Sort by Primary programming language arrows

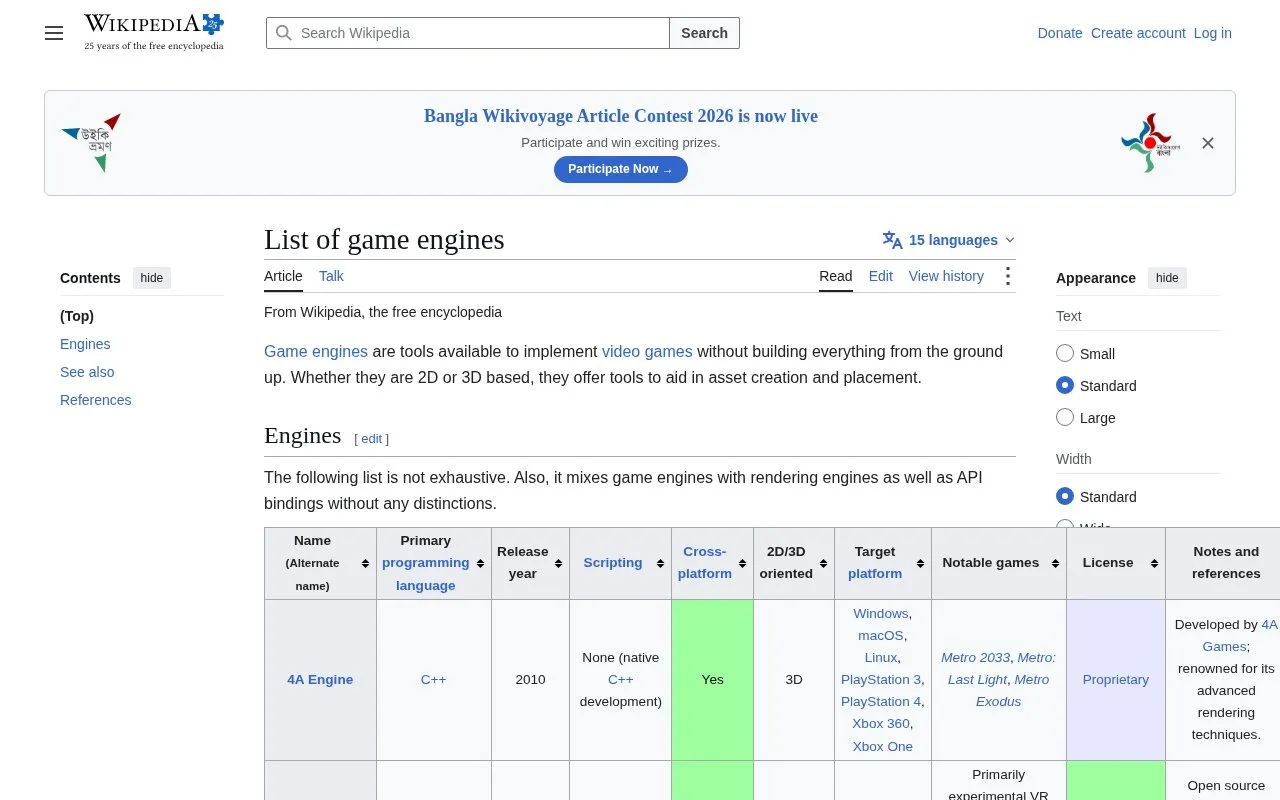click(x=480, y=564)
